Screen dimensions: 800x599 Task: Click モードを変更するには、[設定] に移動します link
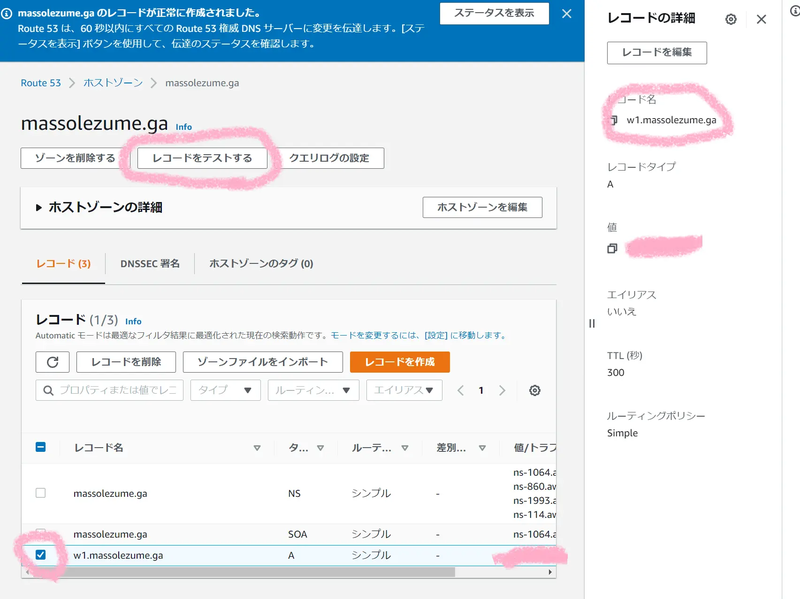click(418, 335)
